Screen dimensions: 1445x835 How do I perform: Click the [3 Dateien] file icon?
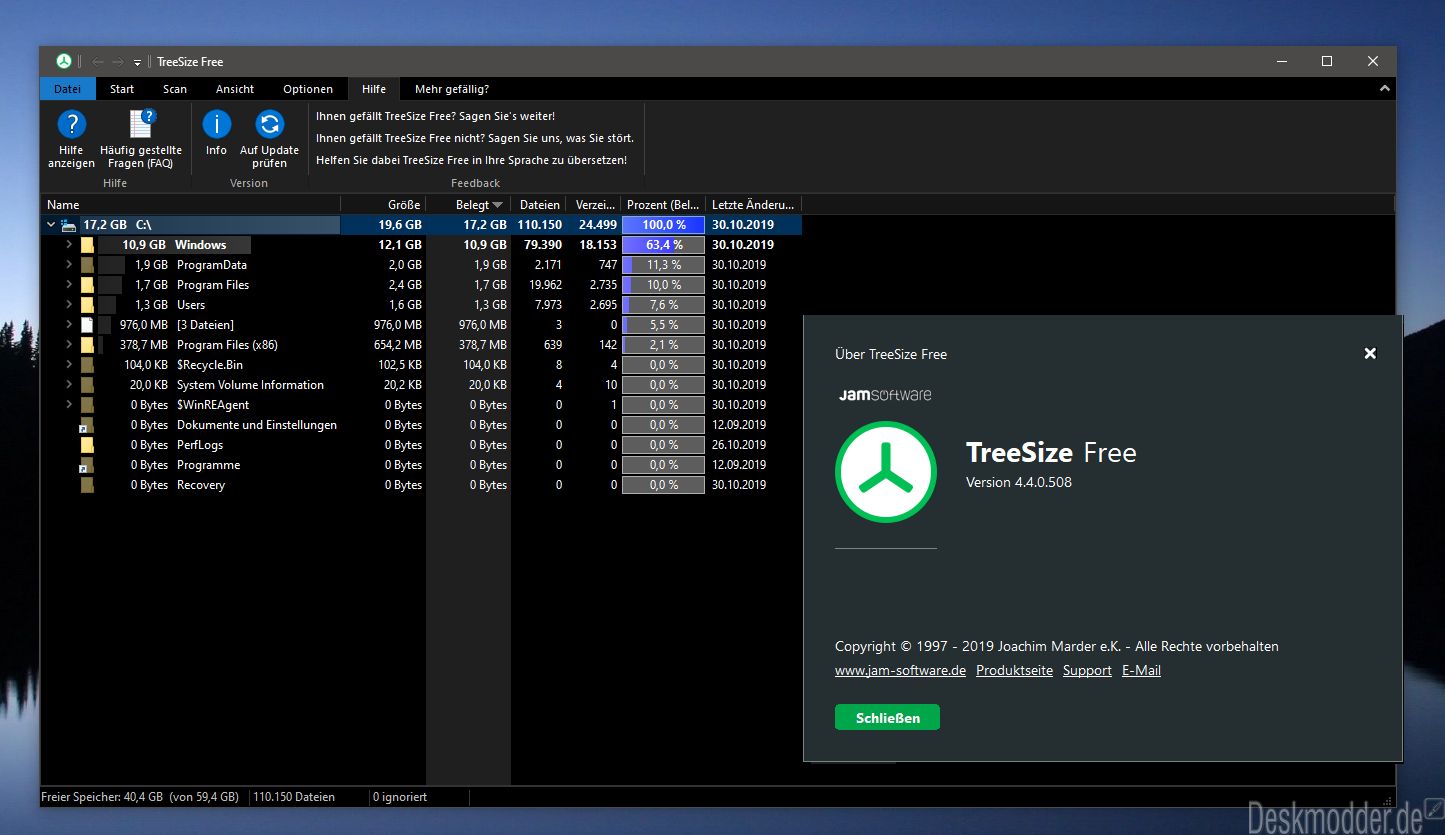88,325
